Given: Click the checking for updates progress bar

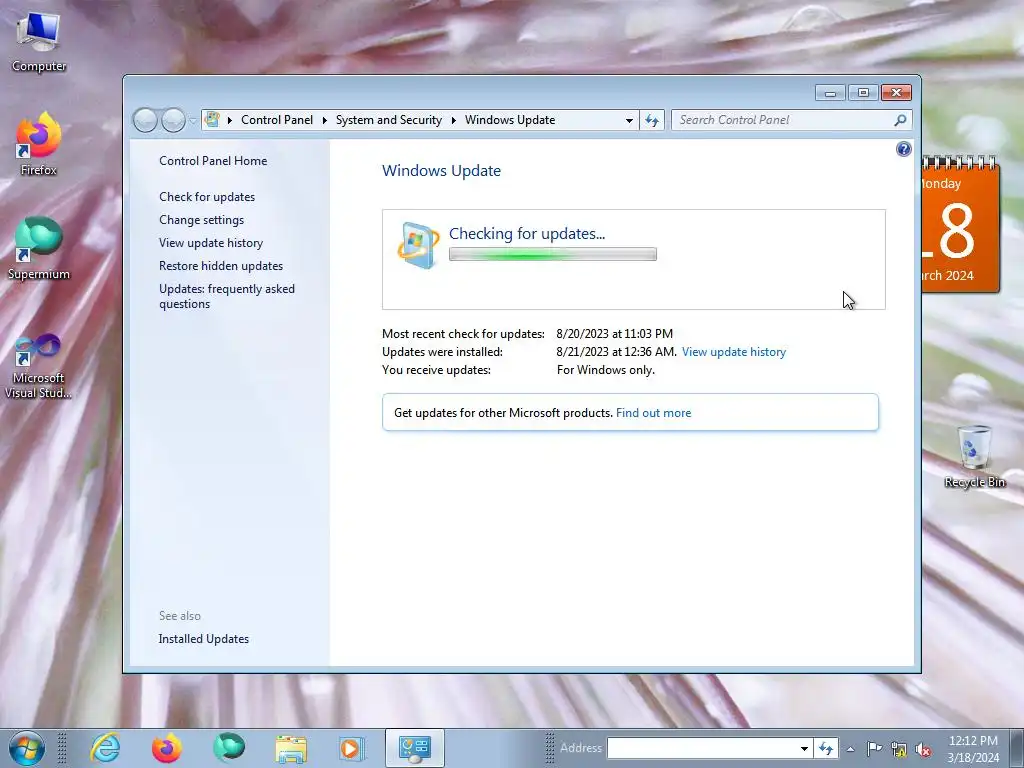Looking at the screenshot, I should click(552, 255).
